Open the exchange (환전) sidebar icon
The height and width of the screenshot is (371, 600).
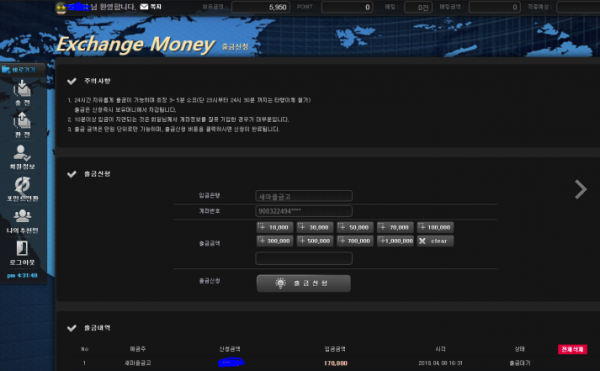tap(22, 124)
